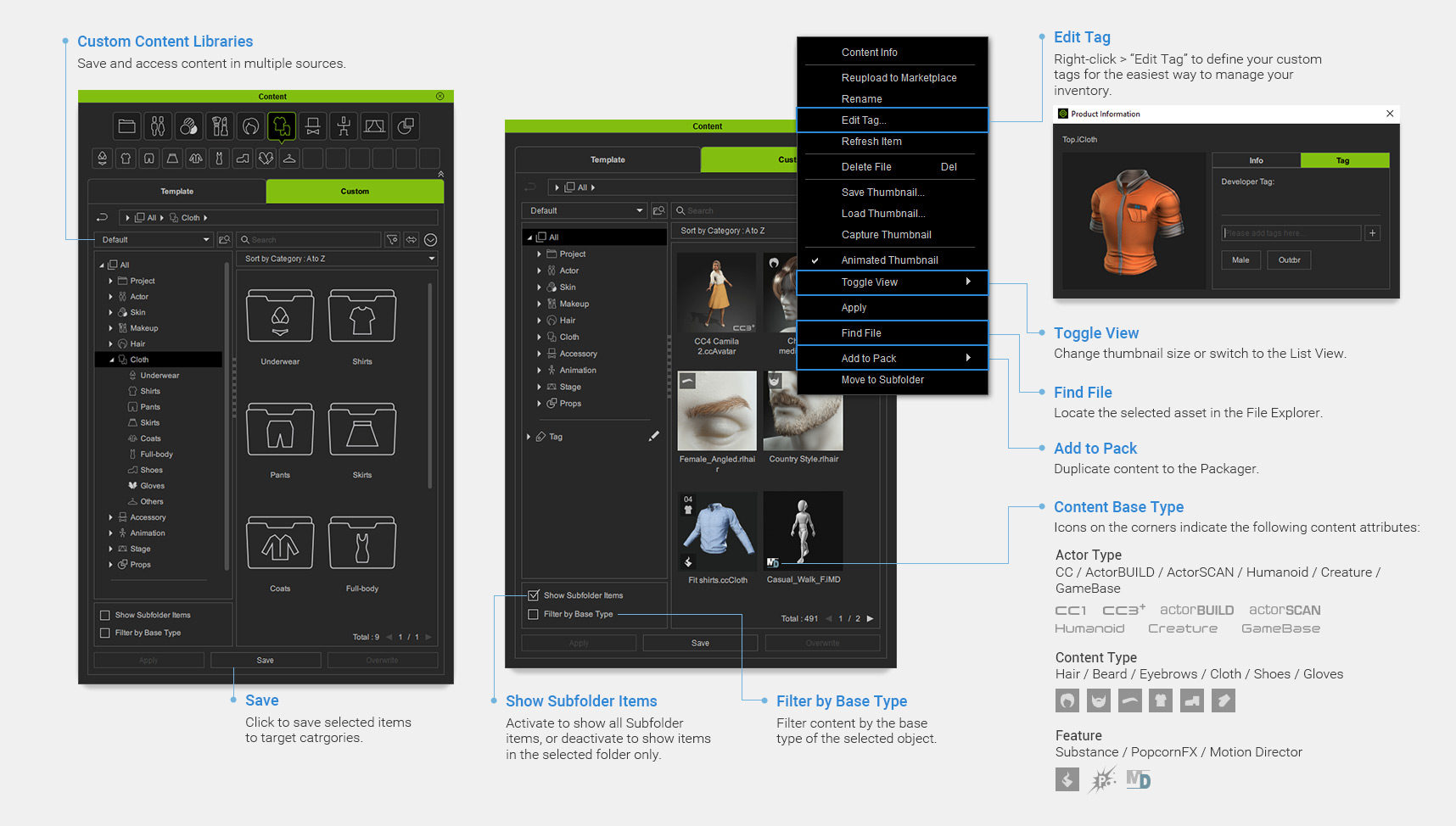Click the Male tag button
1456x826 pixels.
pyautogui.click(x=1240, y=260)
